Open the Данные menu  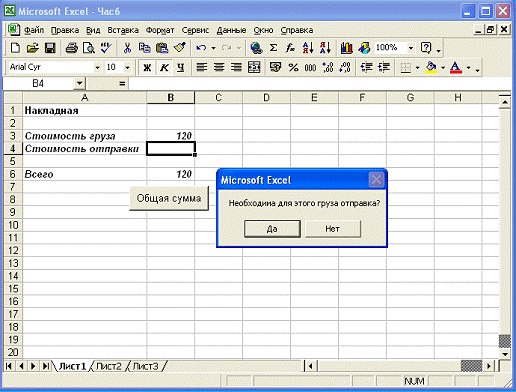[x=231, y=30]
